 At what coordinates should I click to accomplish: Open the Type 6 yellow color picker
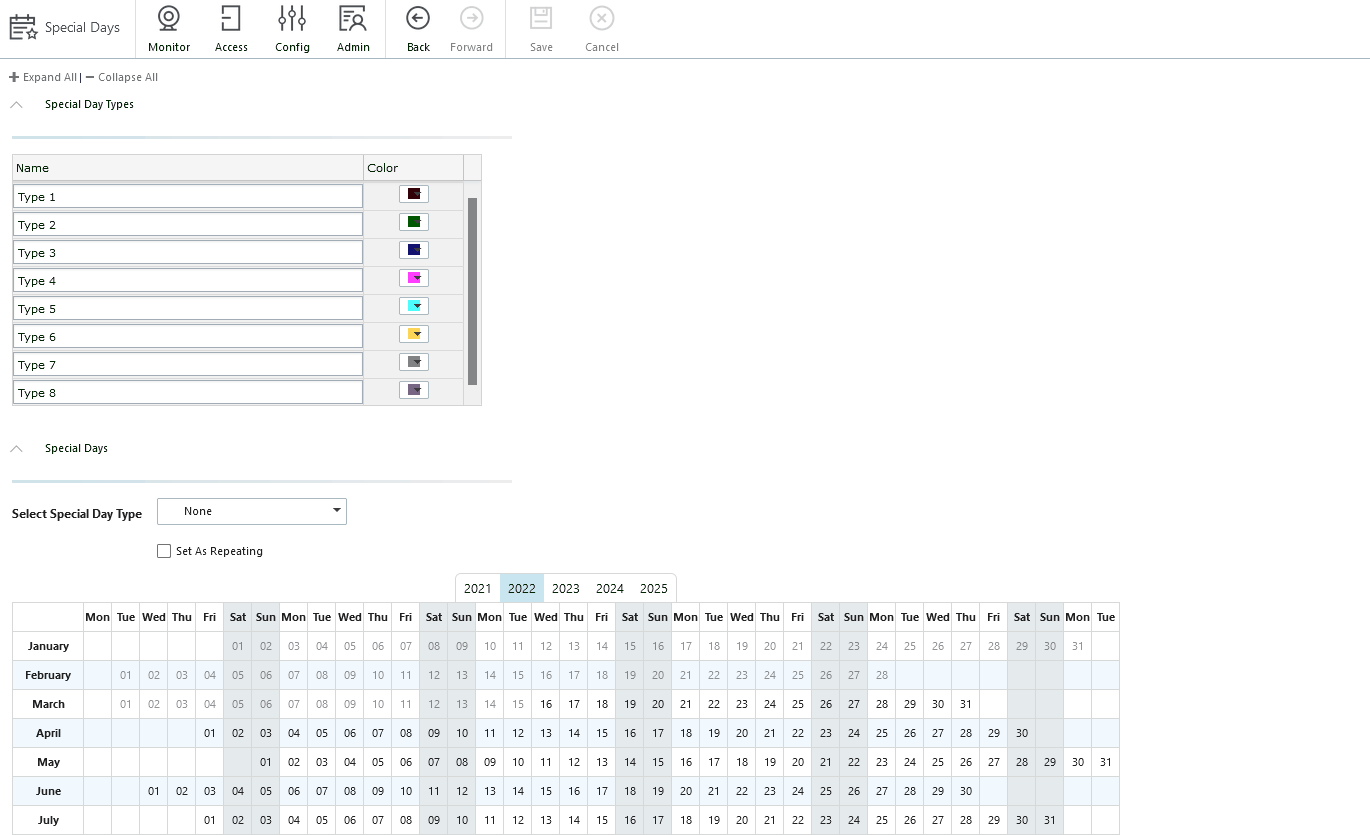pos(414,334)
